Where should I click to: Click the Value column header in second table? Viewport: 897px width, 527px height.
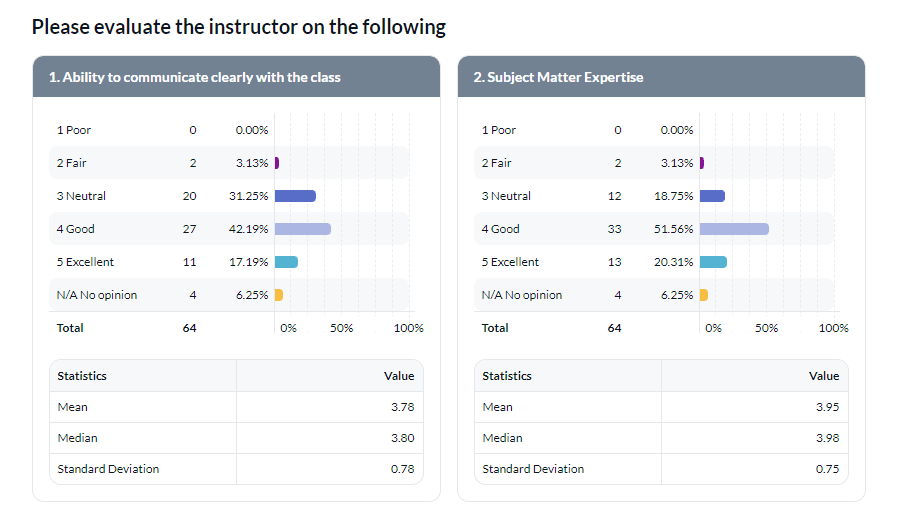pos(824,376)
